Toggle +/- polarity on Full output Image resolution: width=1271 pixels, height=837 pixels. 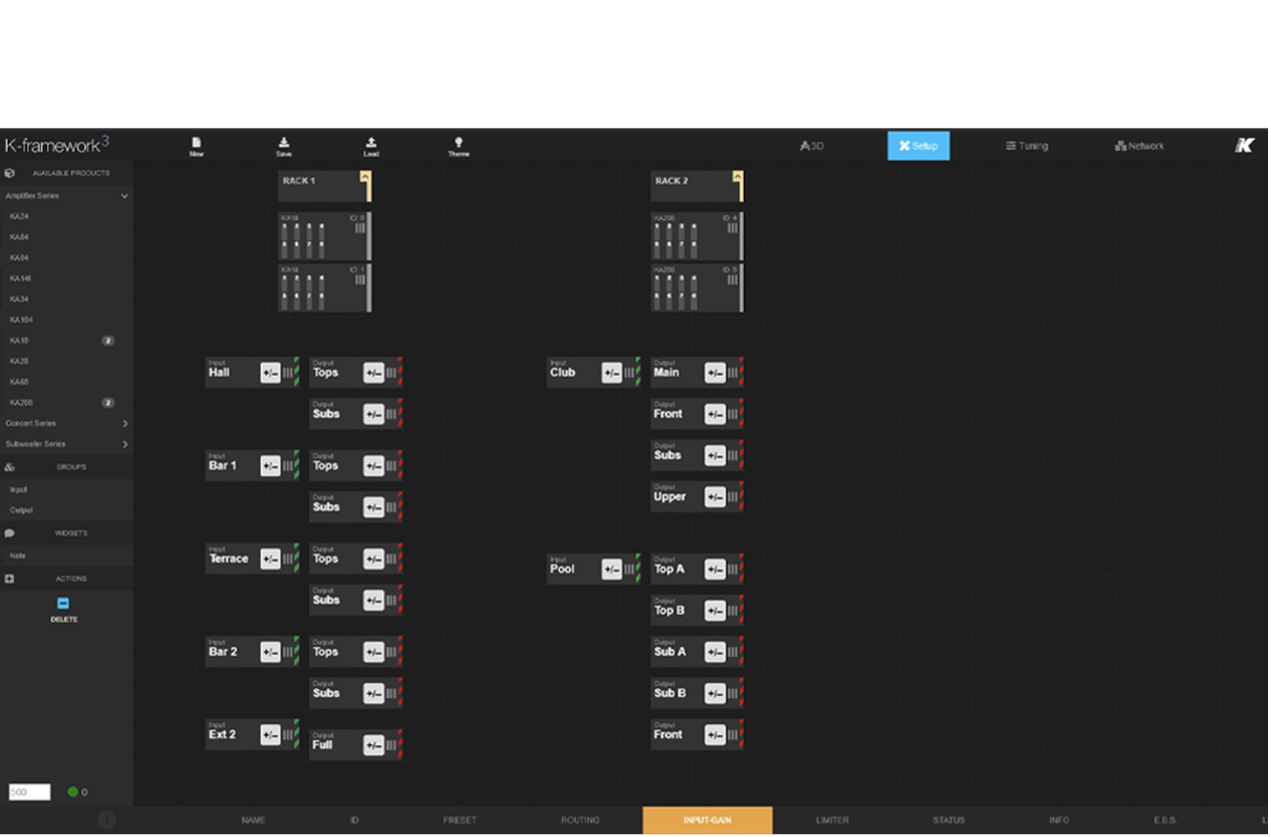coord(373,745)
